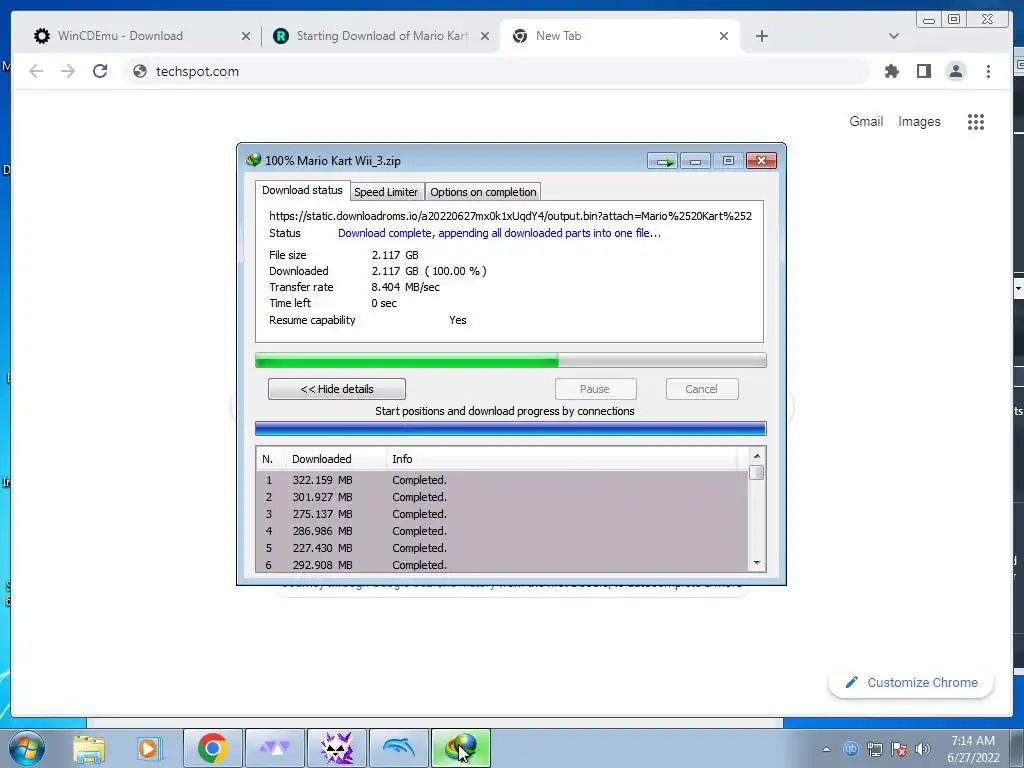Show hidden system tray icons

[x=826, y=749]
